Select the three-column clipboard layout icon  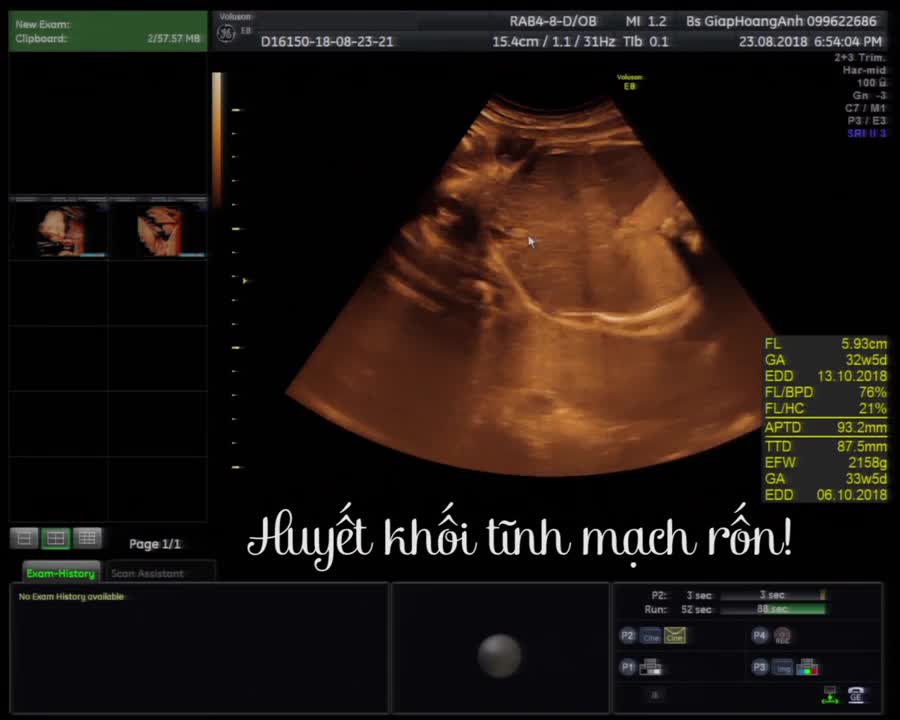point(87,538)
